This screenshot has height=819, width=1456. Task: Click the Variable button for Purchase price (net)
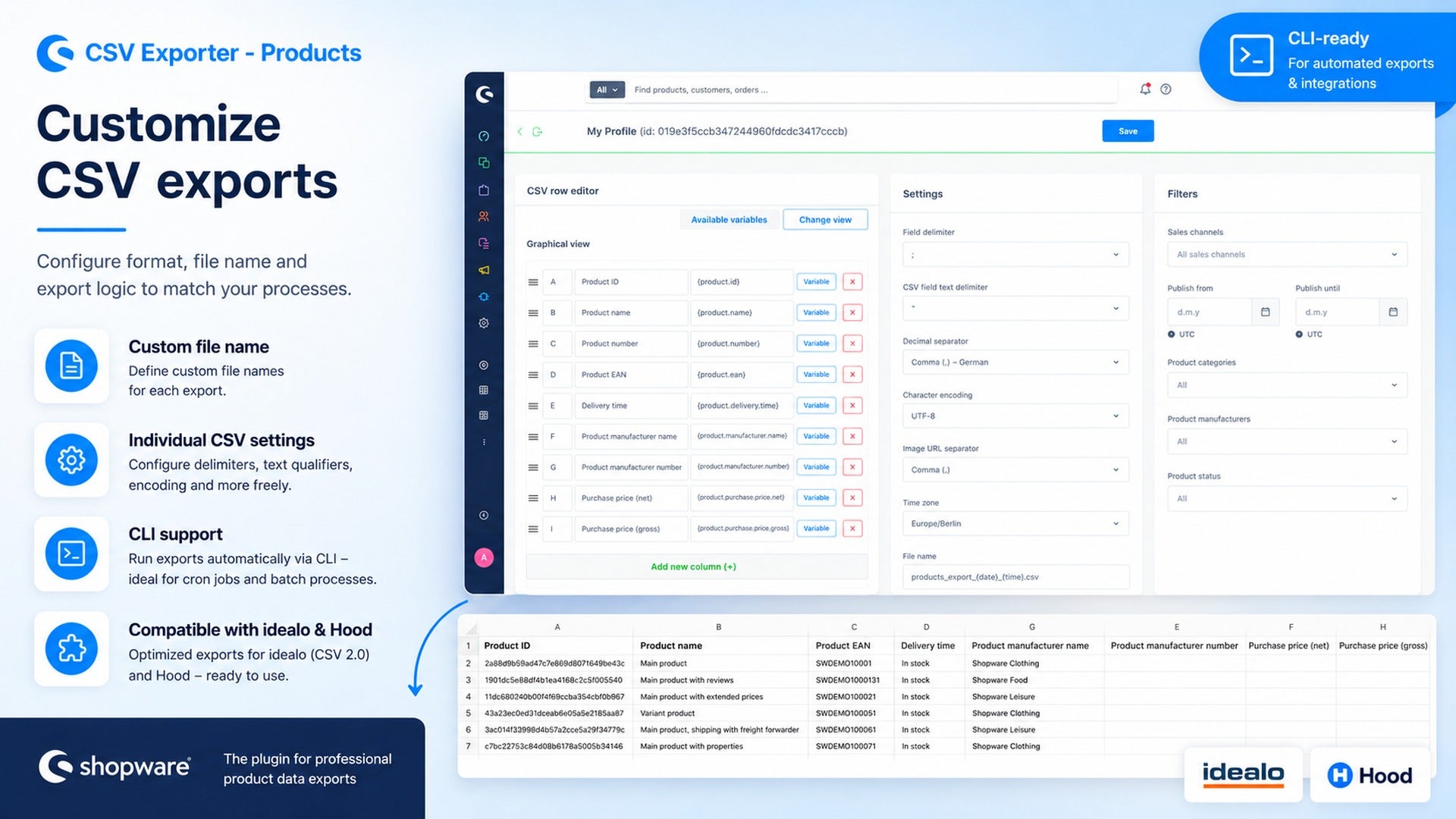(x=816, y=497)
